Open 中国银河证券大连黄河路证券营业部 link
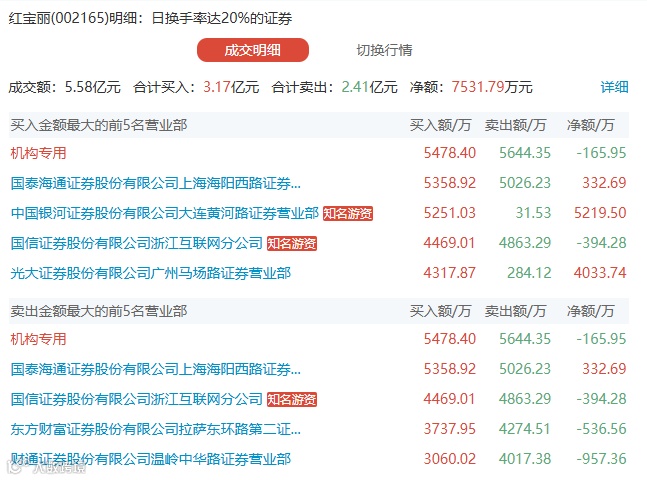Viewport: 647px width, 480px height. pyautogui.click(x=165, y=213)
